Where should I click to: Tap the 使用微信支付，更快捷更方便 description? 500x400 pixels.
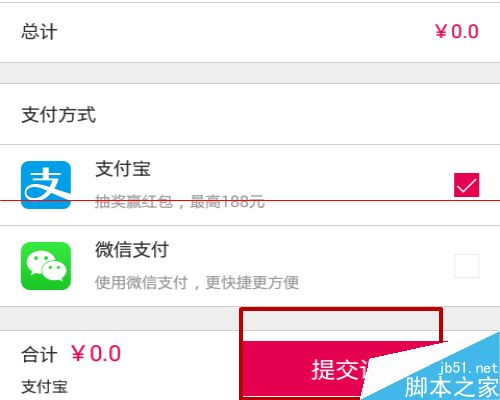(197, 282)
